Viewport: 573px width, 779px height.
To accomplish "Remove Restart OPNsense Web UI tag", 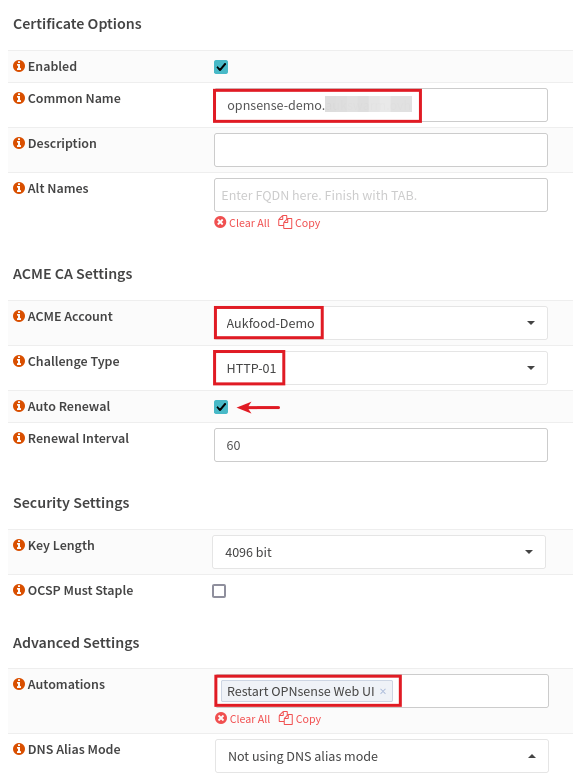I will (383, 692).
